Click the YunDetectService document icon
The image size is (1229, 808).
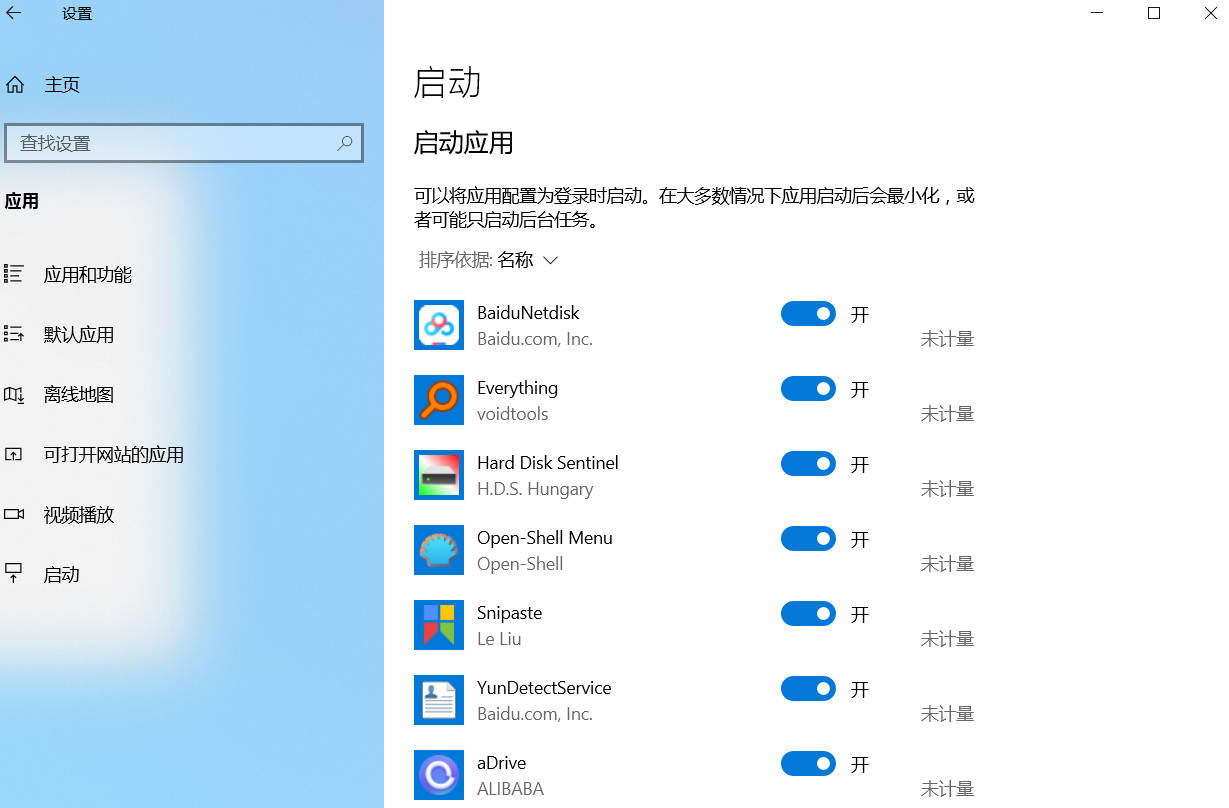point(439,700)
